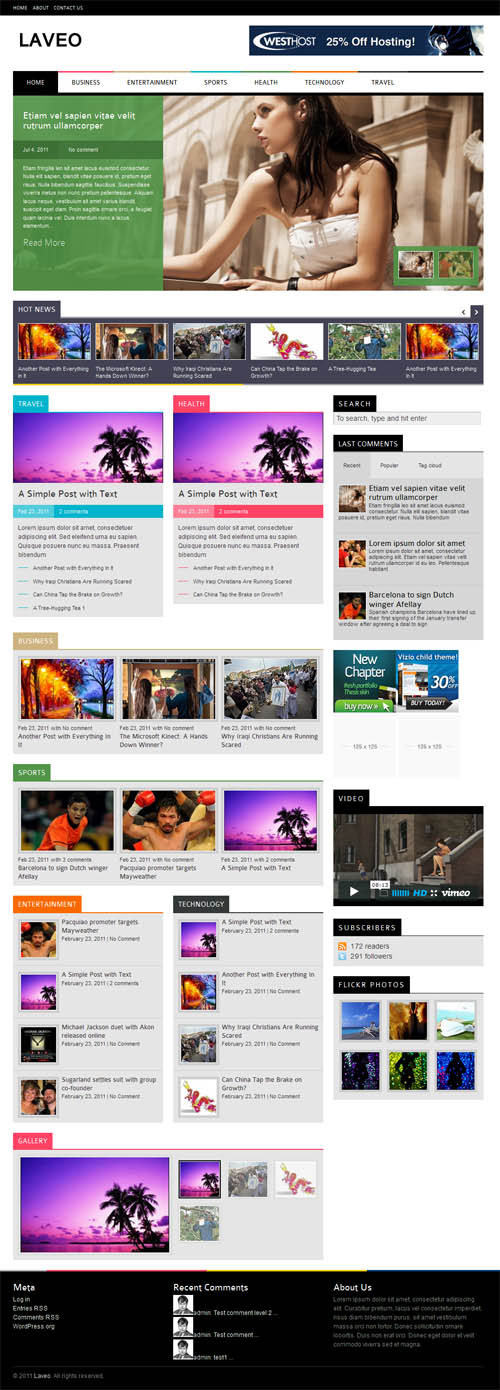Click the pink HEALTH section label

(191, 404)
